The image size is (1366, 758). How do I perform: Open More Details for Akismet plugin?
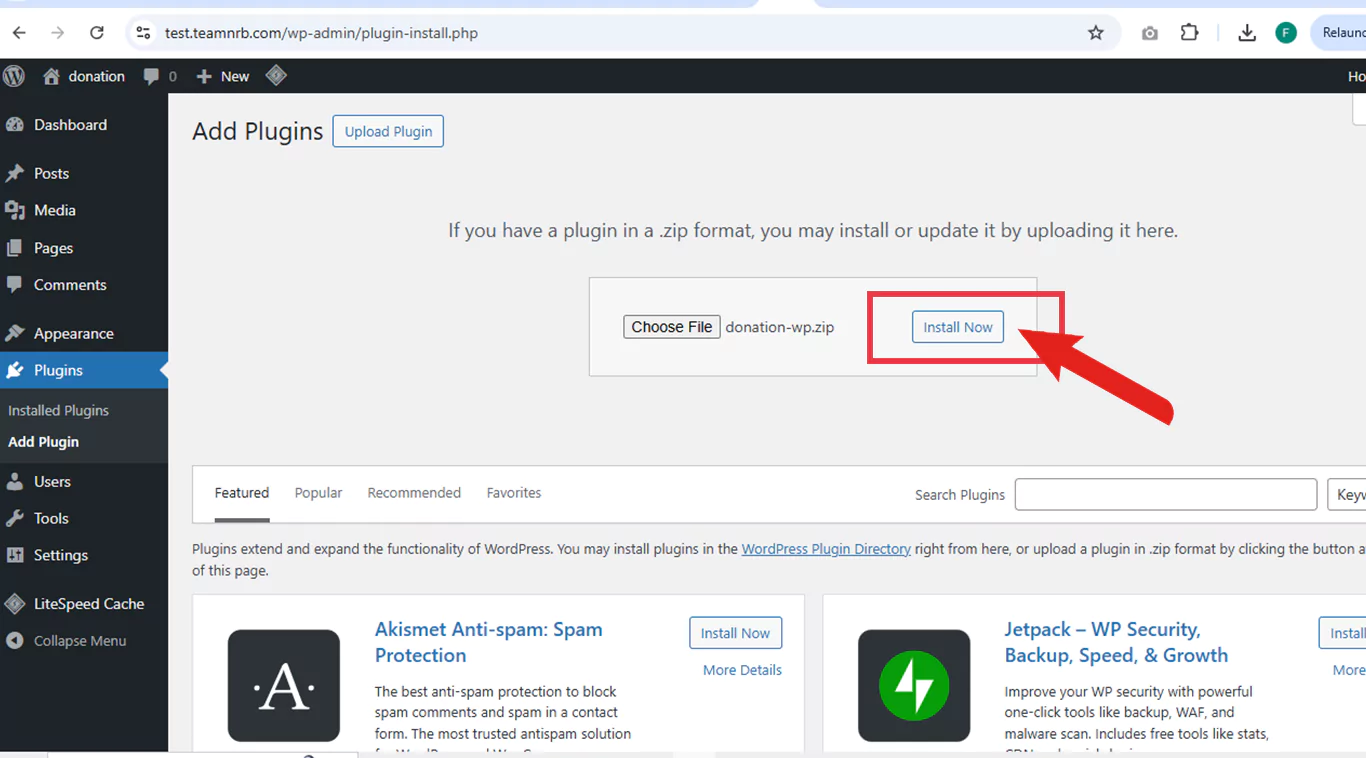coord(742,670)
